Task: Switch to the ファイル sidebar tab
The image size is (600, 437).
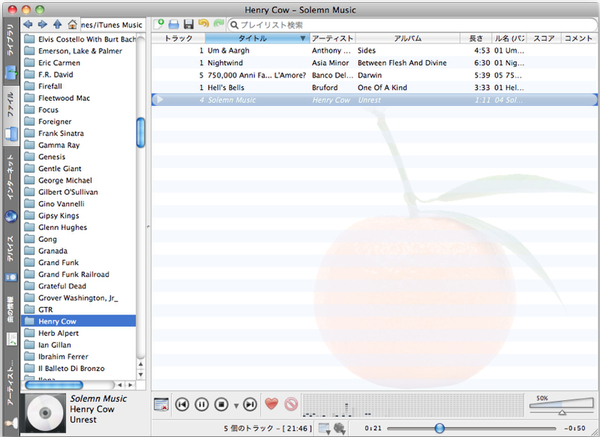Action: 11,116
